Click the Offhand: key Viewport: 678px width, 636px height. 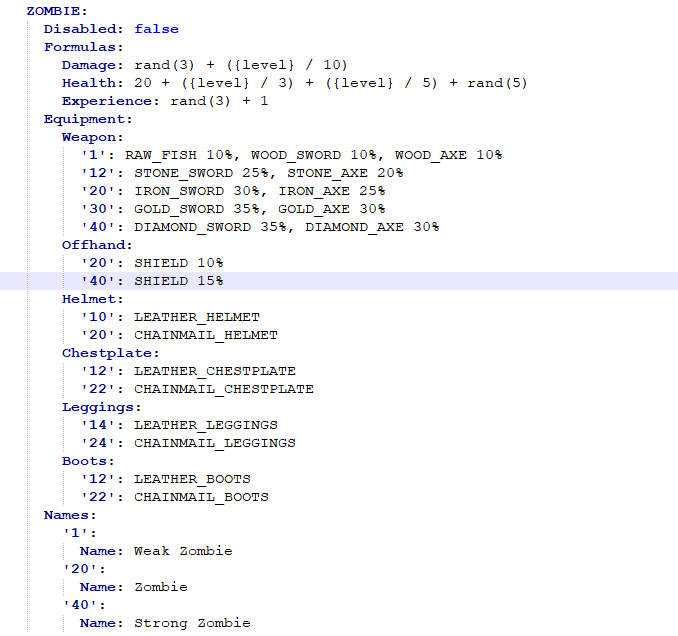click(97, 245)
